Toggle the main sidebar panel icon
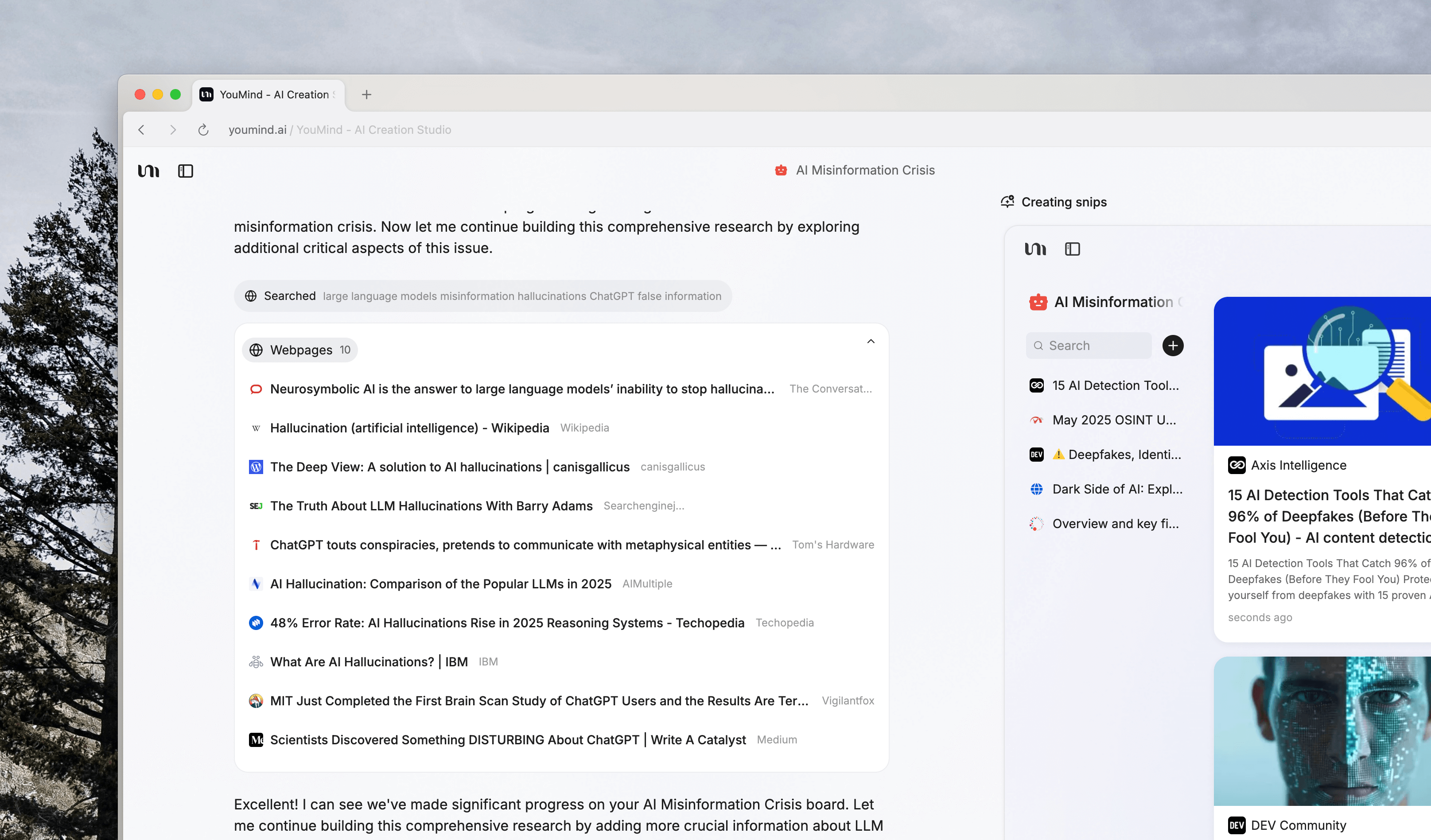The width and height of the screenshot is (1431, 840). point(186,171)
